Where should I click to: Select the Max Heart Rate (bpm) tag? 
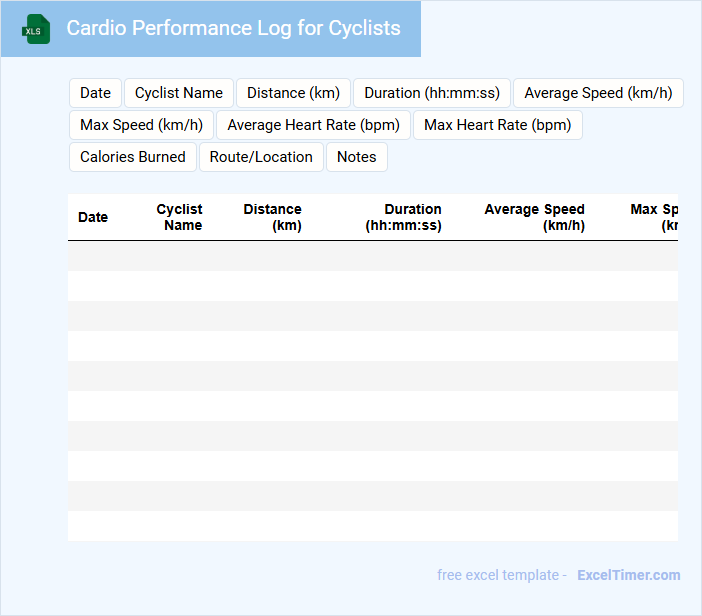click(497, 125)
